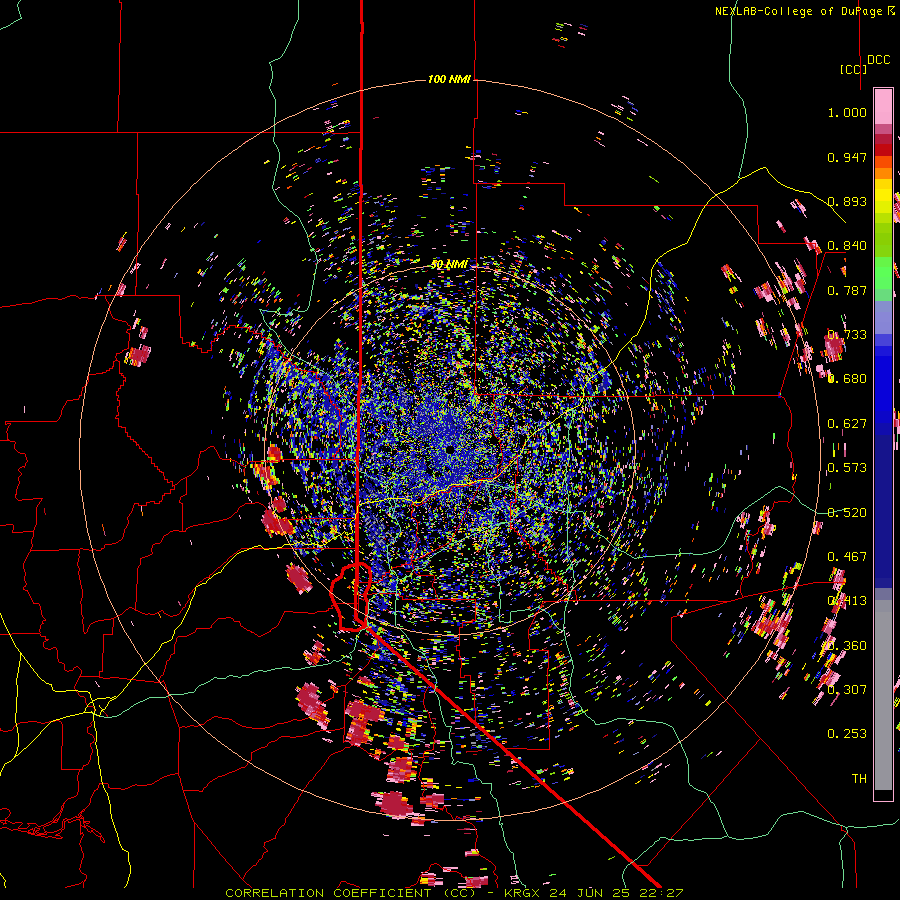This screenshot has width=900, height=900.
Task: Click the 1.000 color scale value
Action: [847, 112]
